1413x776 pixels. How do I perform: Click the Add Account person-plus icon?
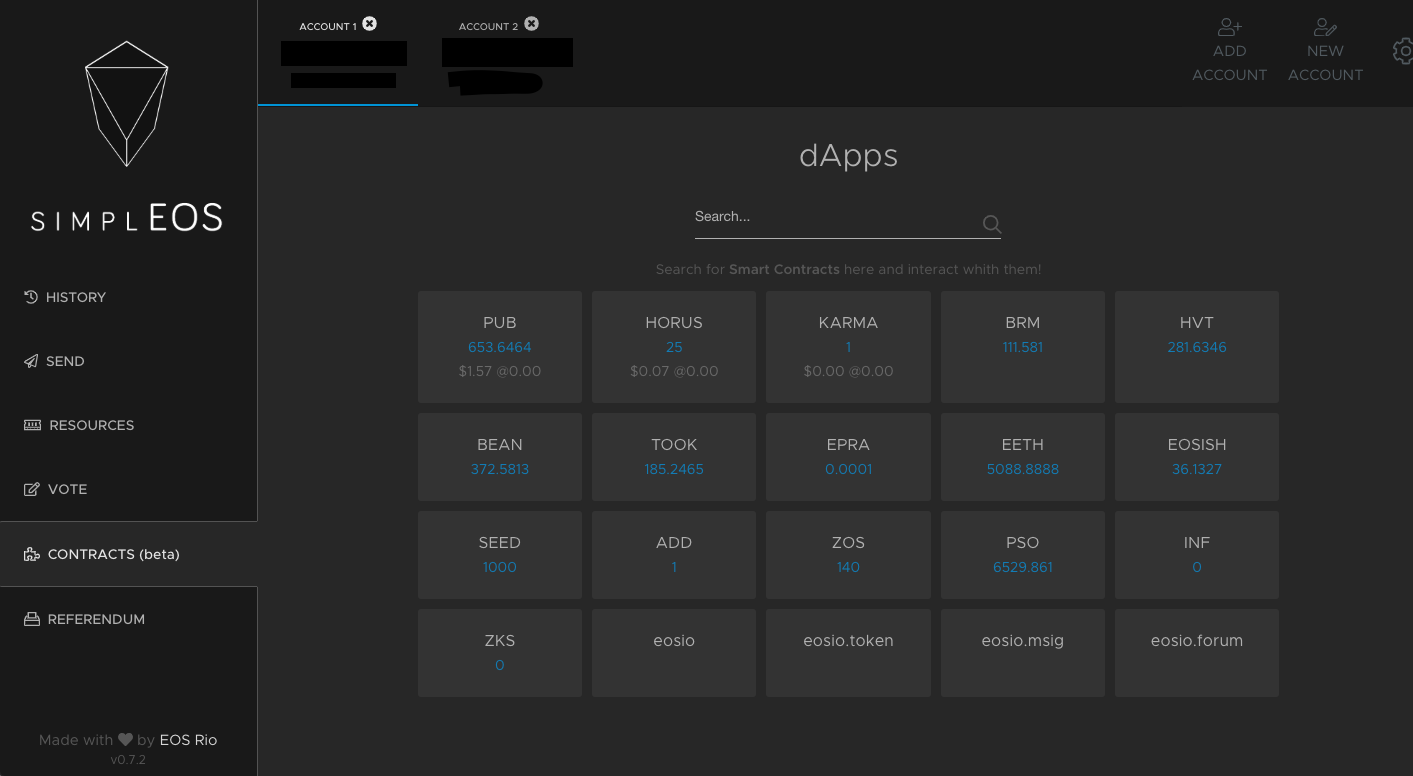pos(1229,27)
